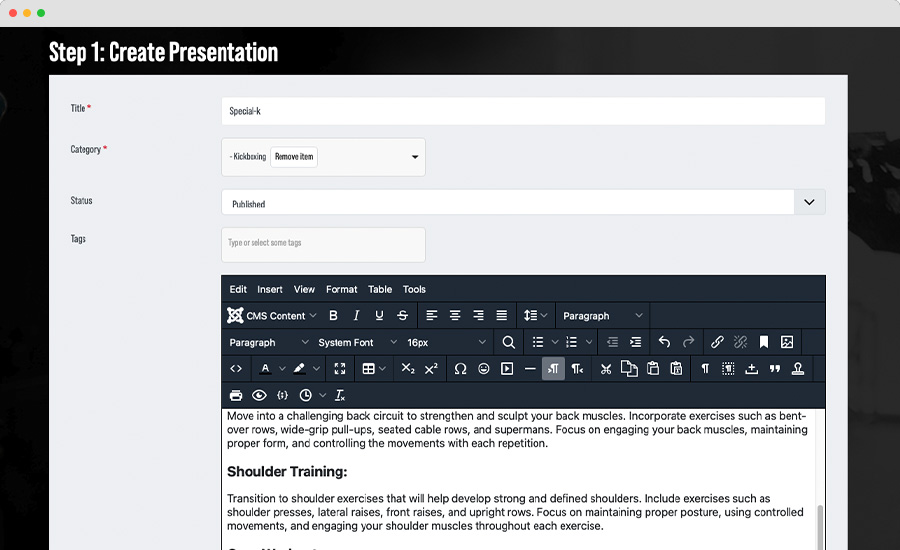The image size is (900, 550).
Task: Open the System Font dropdown
Action: point(354,342)
